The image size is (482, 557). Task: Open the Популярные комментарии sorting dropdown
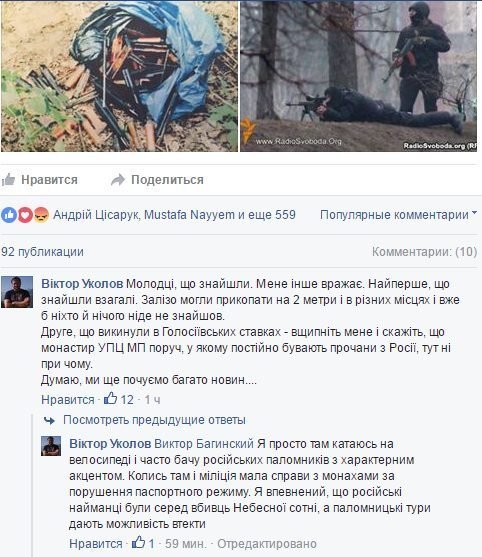(x=398, y=215)
